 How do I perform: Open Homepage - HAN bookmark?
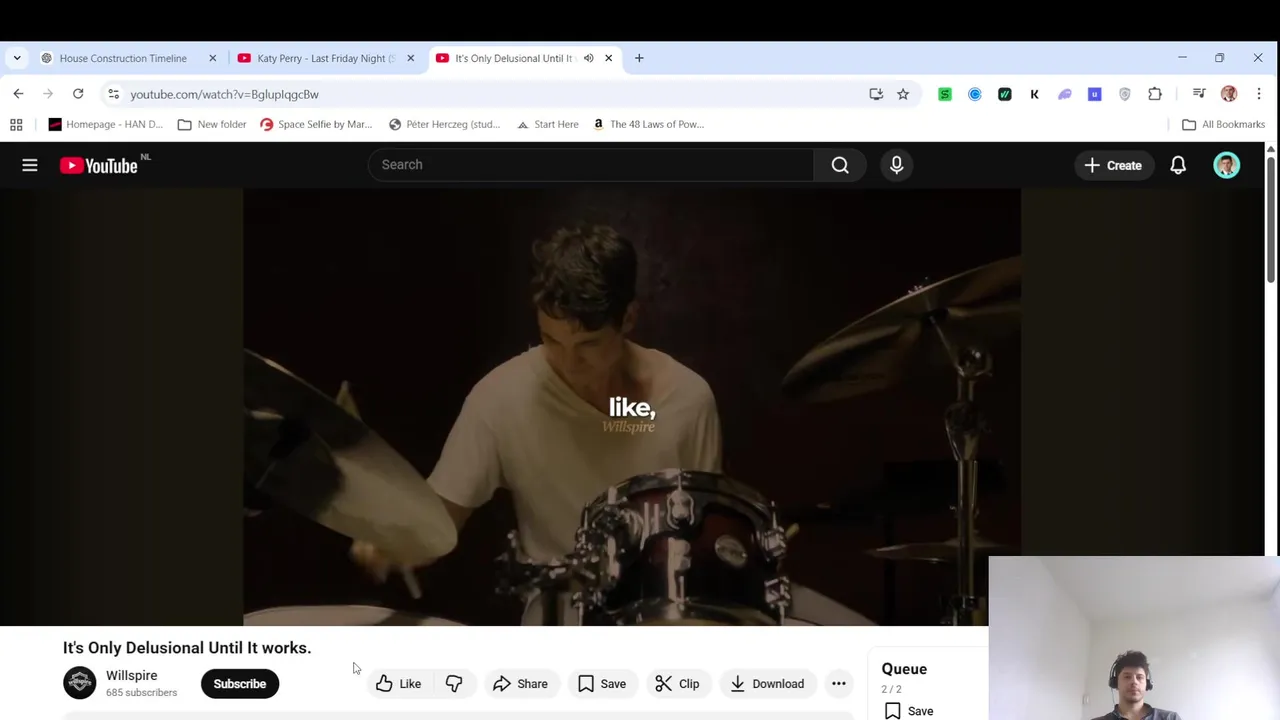(105, 124)
